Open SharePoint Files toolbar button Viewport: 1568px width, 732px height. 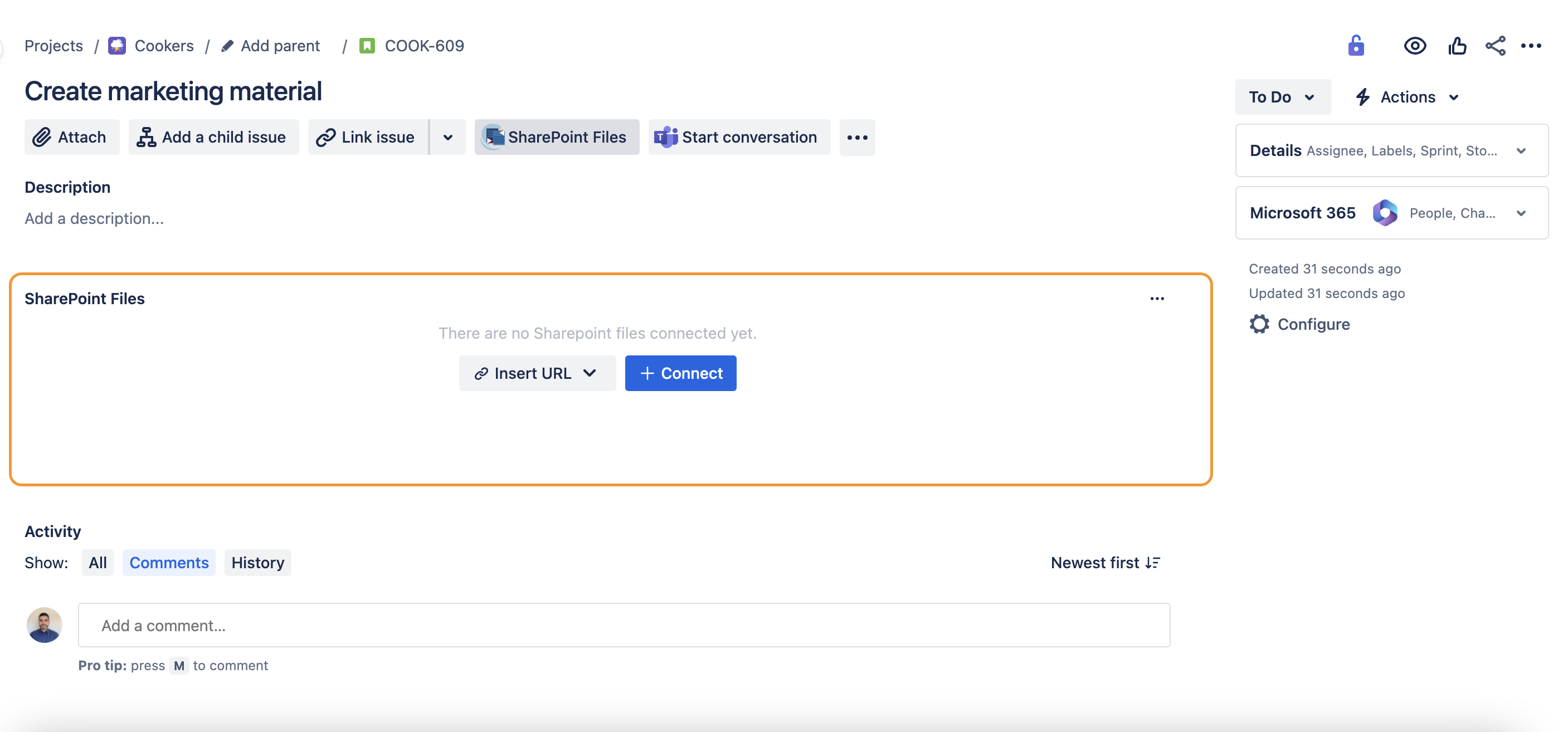tap(556, 138)
